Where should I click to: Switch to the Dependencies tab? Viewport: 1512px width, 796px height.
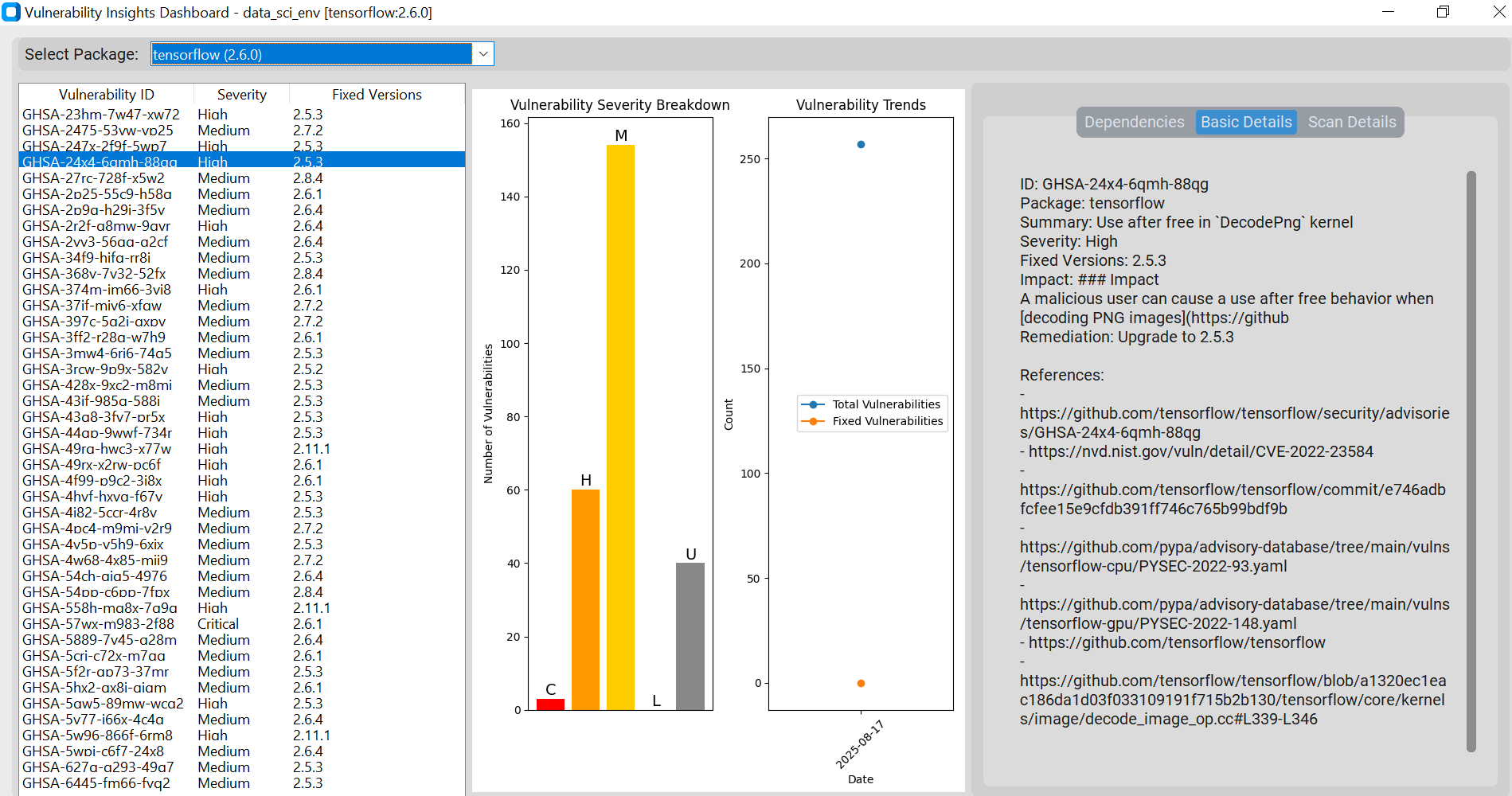click(x=1134, y=122)
